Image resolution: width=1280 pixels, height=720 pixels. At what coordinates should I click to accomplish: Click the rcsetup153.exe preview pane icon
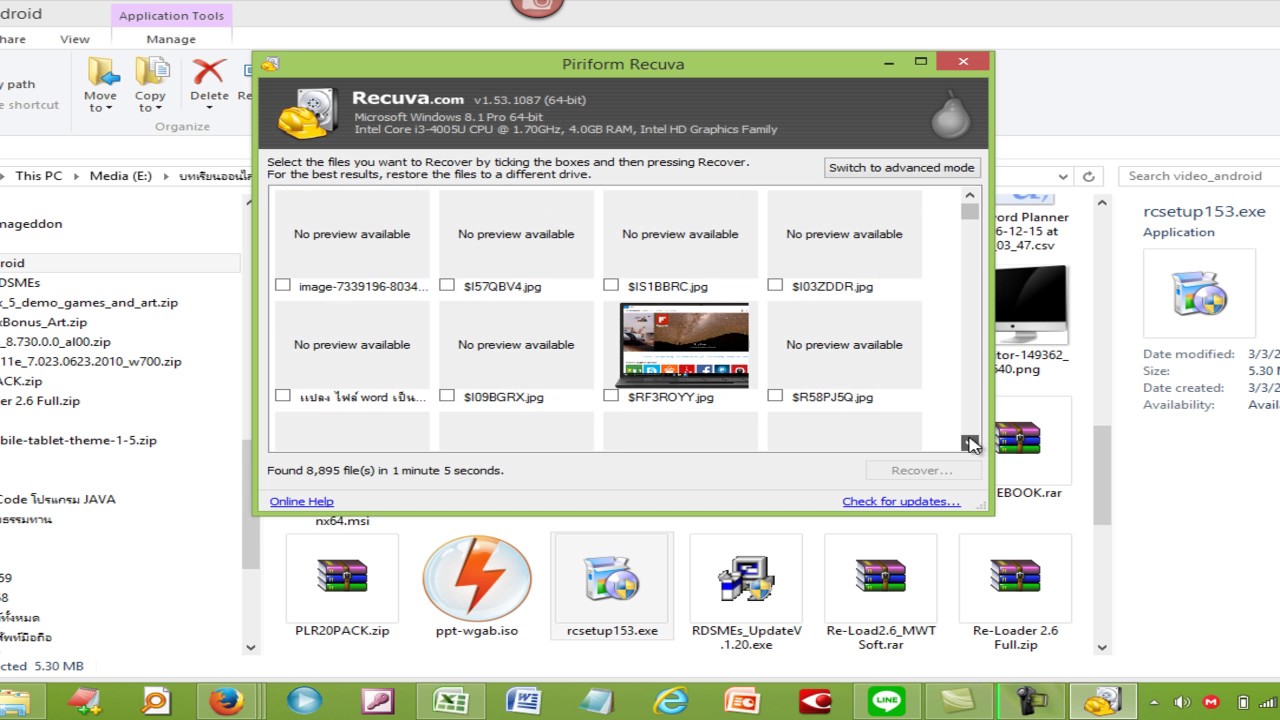click(x=1198, y=294)
